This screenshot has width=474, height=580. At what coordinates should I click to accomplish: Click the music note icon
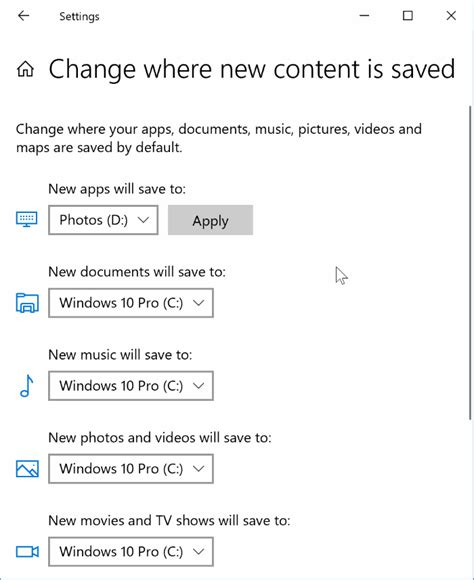coord(27,386)
